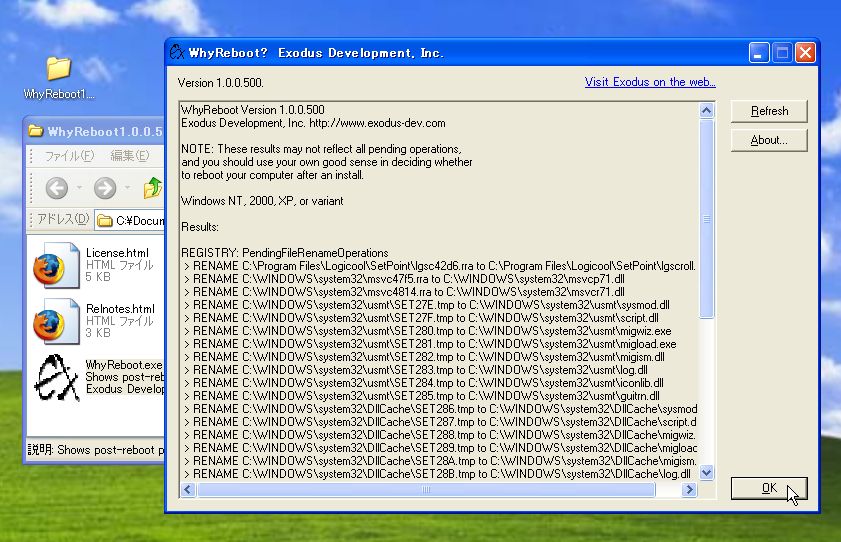
Task: Click WhyReboot.exe file name text
Action: coord(124,365)
